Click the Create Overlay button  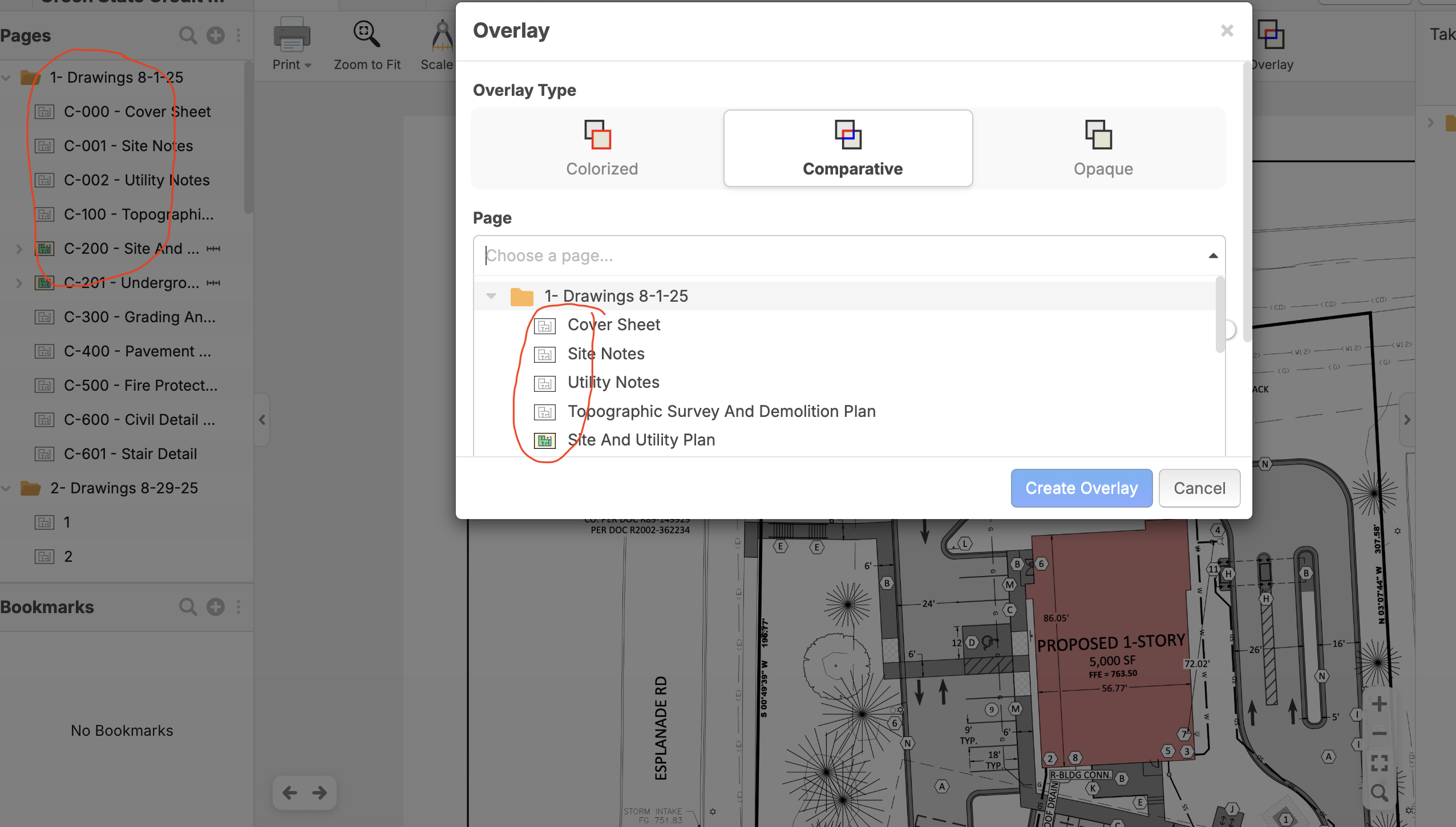[x=1081, y=488]
